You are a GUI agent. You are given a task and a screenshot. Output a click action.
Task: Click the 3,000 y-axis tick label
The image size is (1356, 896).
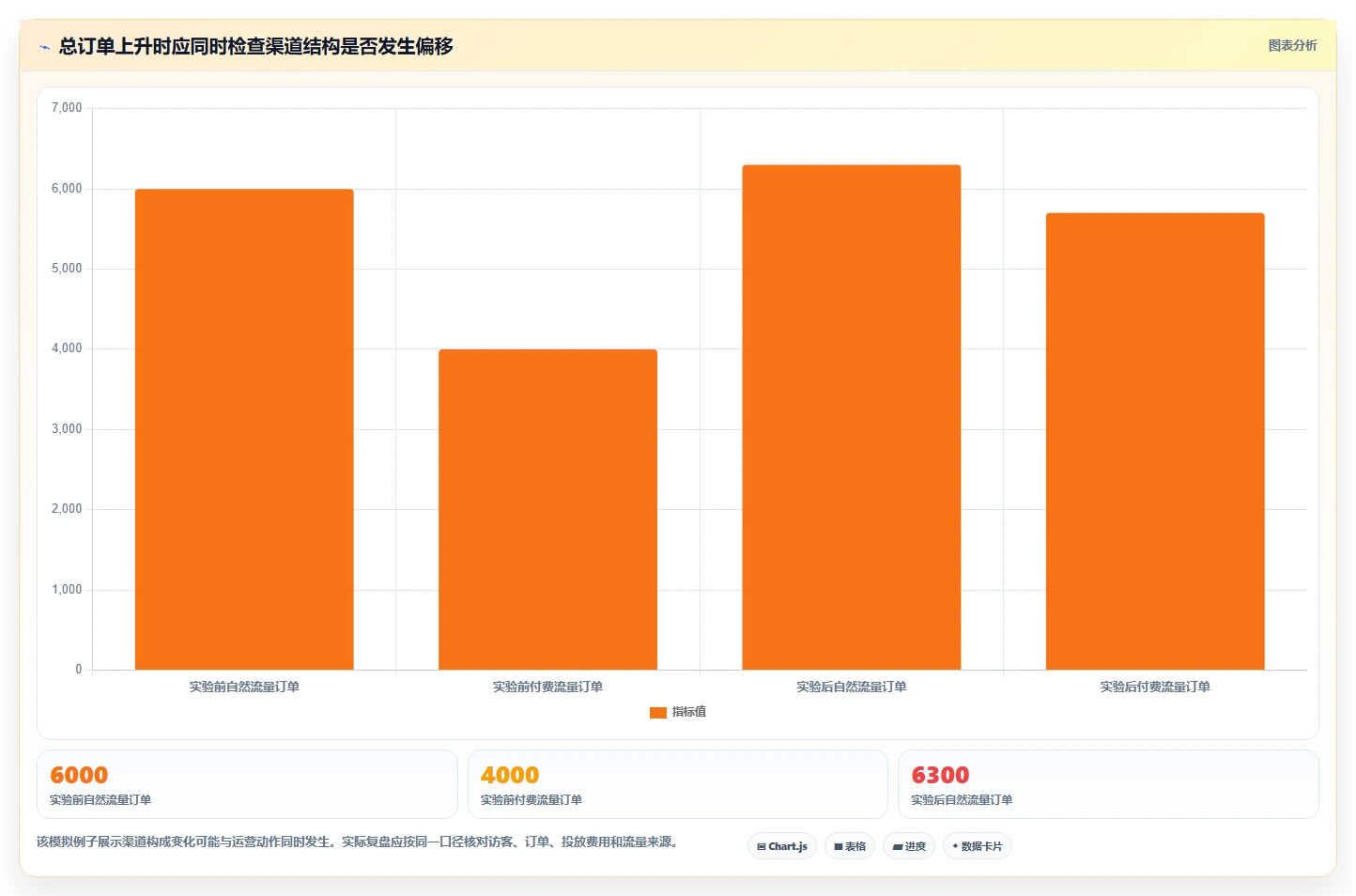pyautogui.click(x=67, y=429)
